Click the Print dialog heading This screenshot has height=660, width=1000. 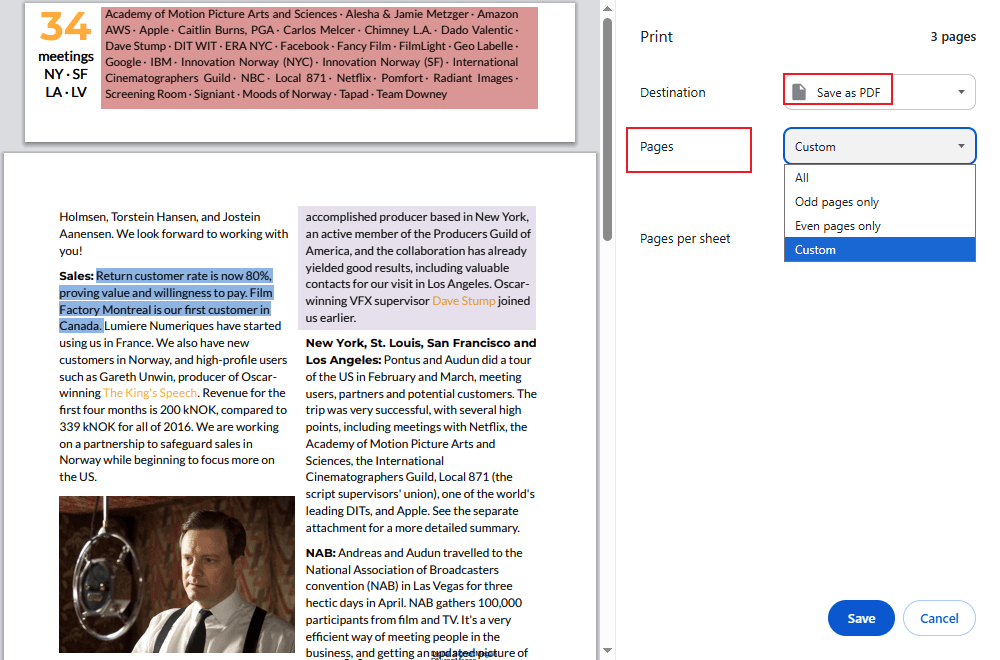click(x=656, y=36)
